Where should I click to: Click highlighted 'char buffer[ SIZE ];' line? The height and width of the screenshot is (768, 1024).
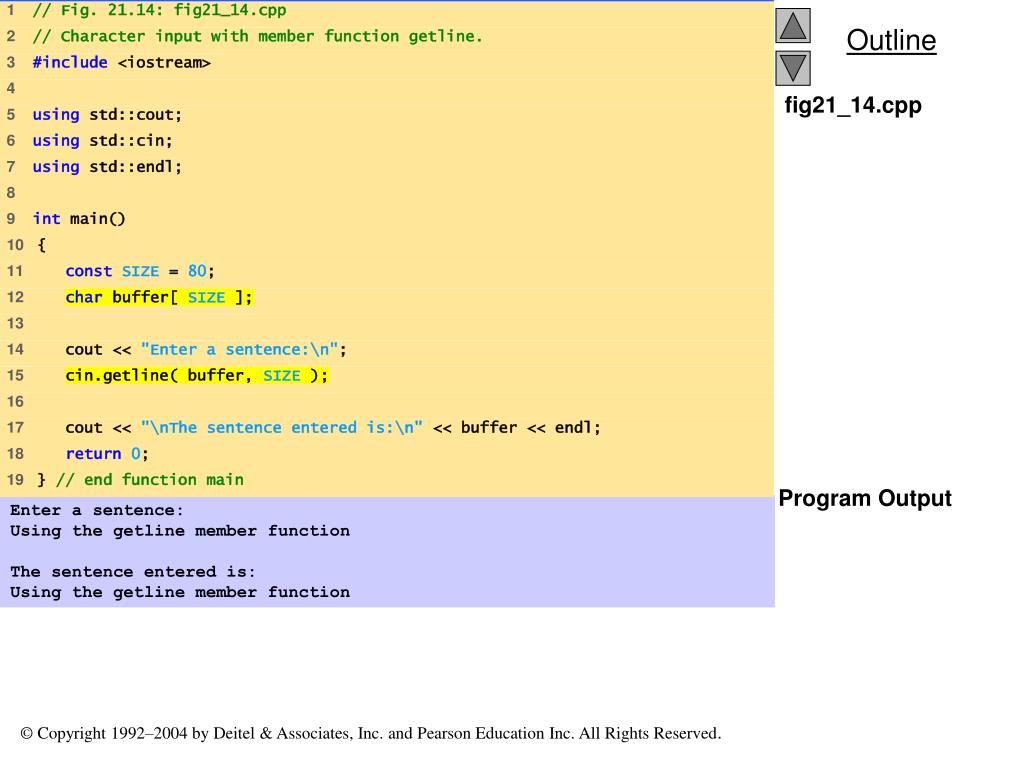pos(159,297)
